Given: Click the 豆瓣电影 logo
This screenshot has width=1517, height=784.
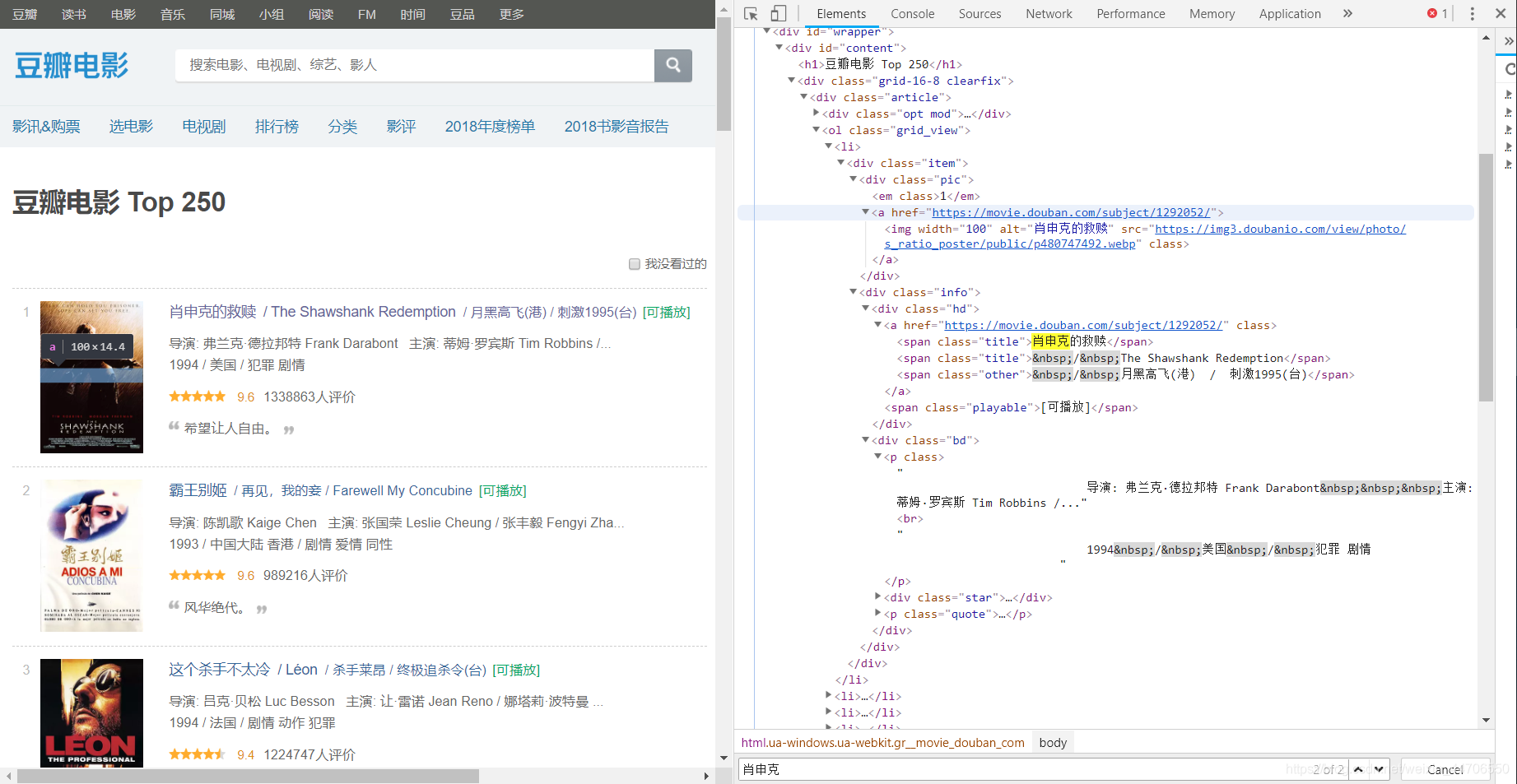Looking at the screenshot, I should click(72, 65).
